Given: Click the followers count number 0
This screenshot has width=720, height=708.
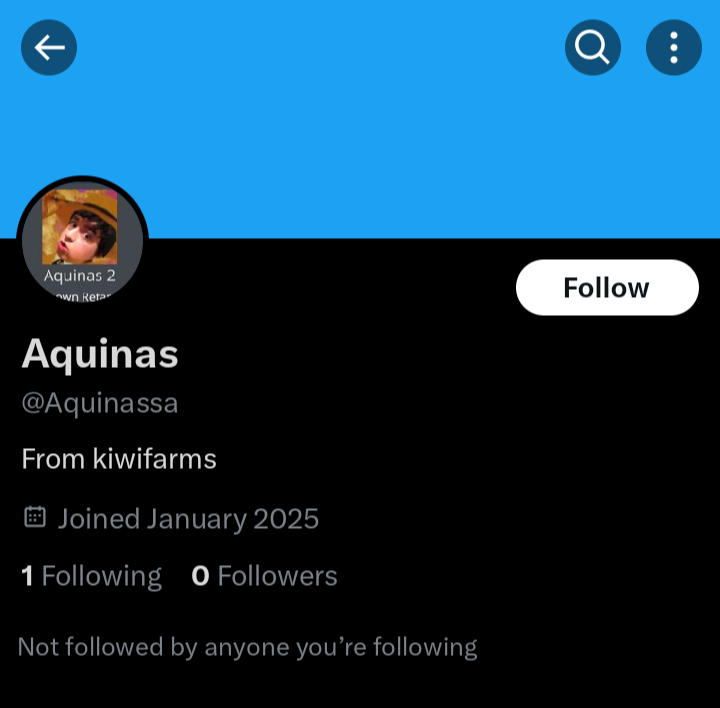Looking at the screenshot, I should pos(200,576).
